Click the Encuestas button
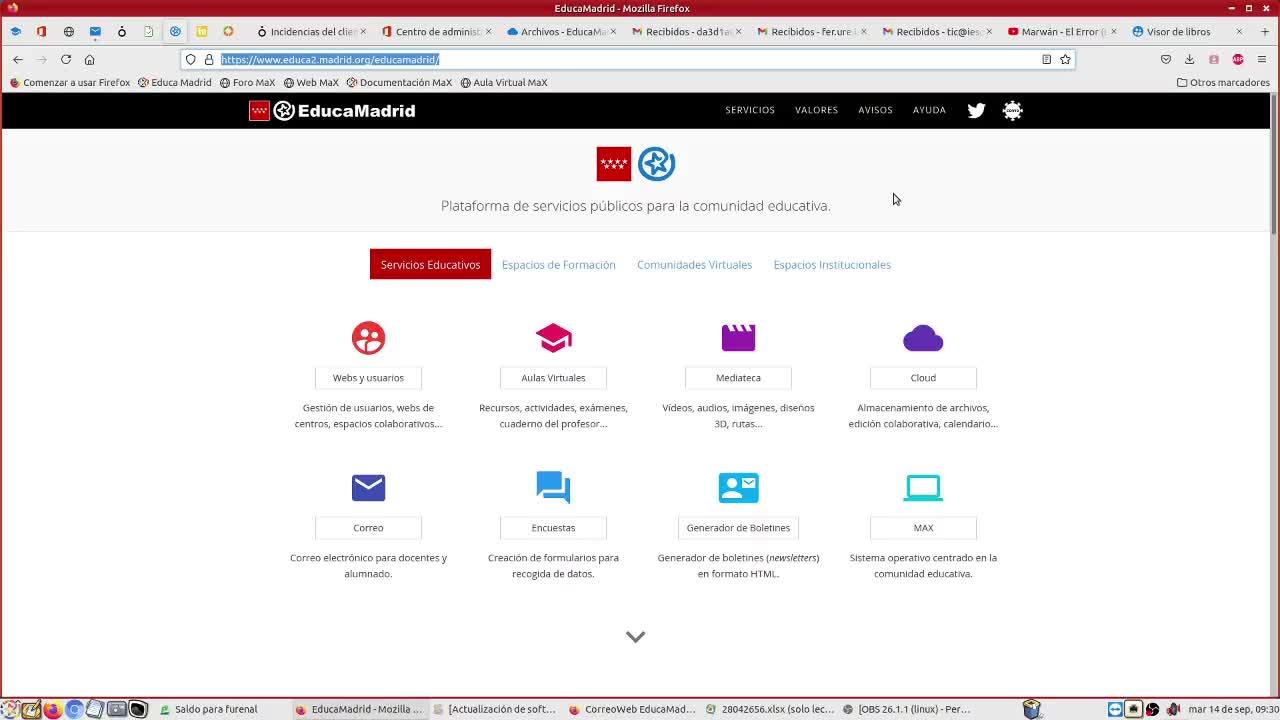The width and height of the screenshot is (1280, 720). point(553,528)
